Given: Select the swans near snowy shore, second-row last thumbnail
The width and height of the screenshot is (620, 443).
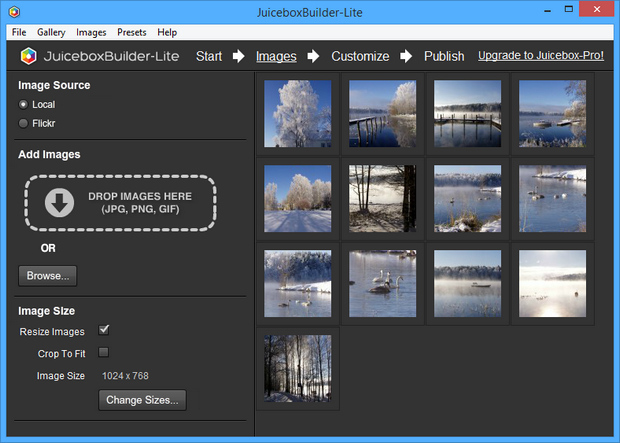Looking at the screenshot, I should pyautogui.click(x=552, y=199).
